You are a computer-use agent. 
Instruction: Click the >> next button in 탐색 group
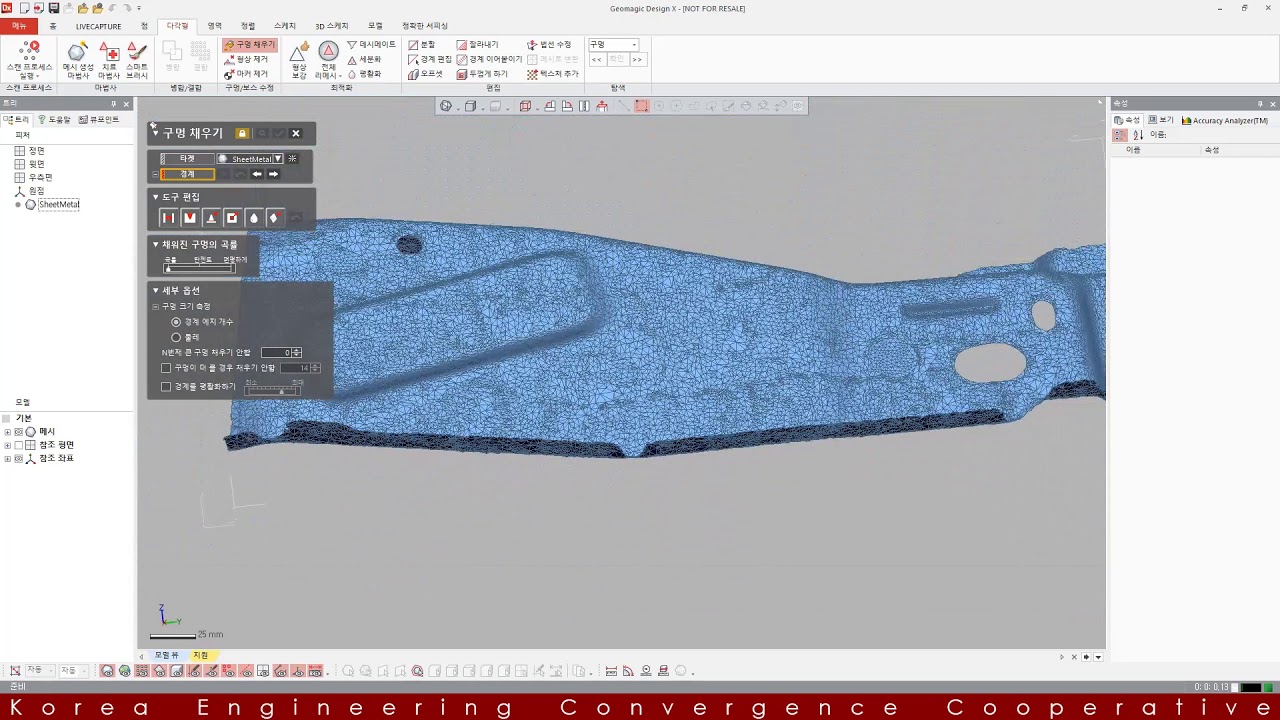[636, 60]
